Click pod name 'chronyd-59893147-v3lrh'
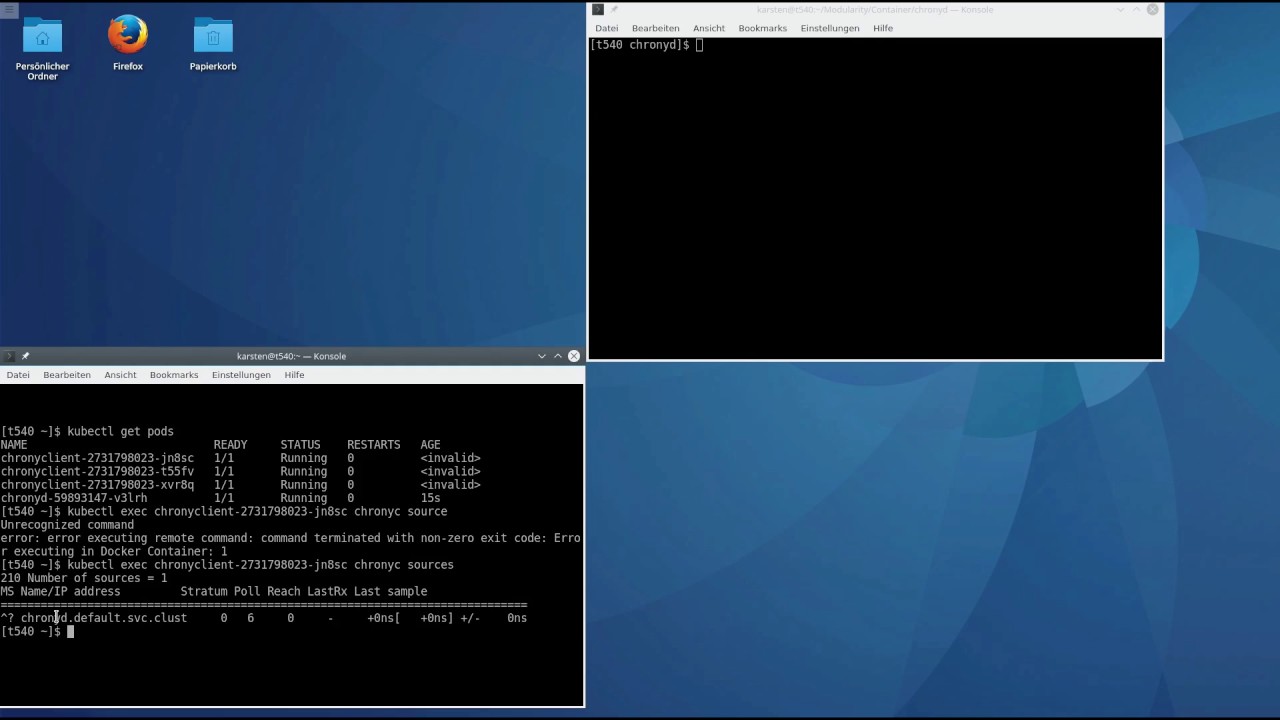This screenshot has width=1280, height=720. [74, 498]
